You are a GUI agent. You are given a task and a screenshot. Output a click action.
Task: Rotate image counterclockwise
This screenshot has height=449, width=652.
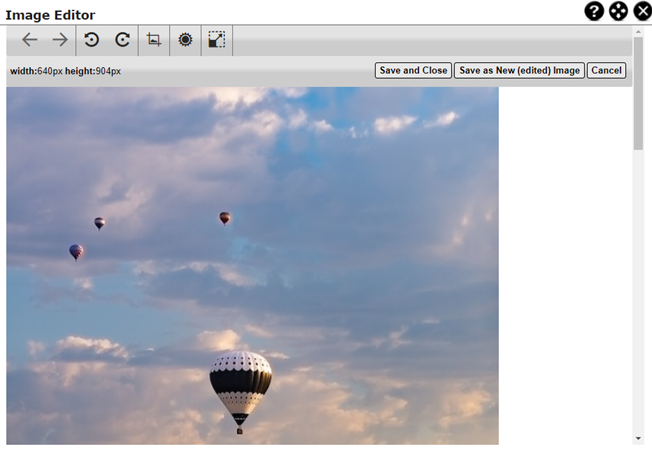[x=92, y=40]
